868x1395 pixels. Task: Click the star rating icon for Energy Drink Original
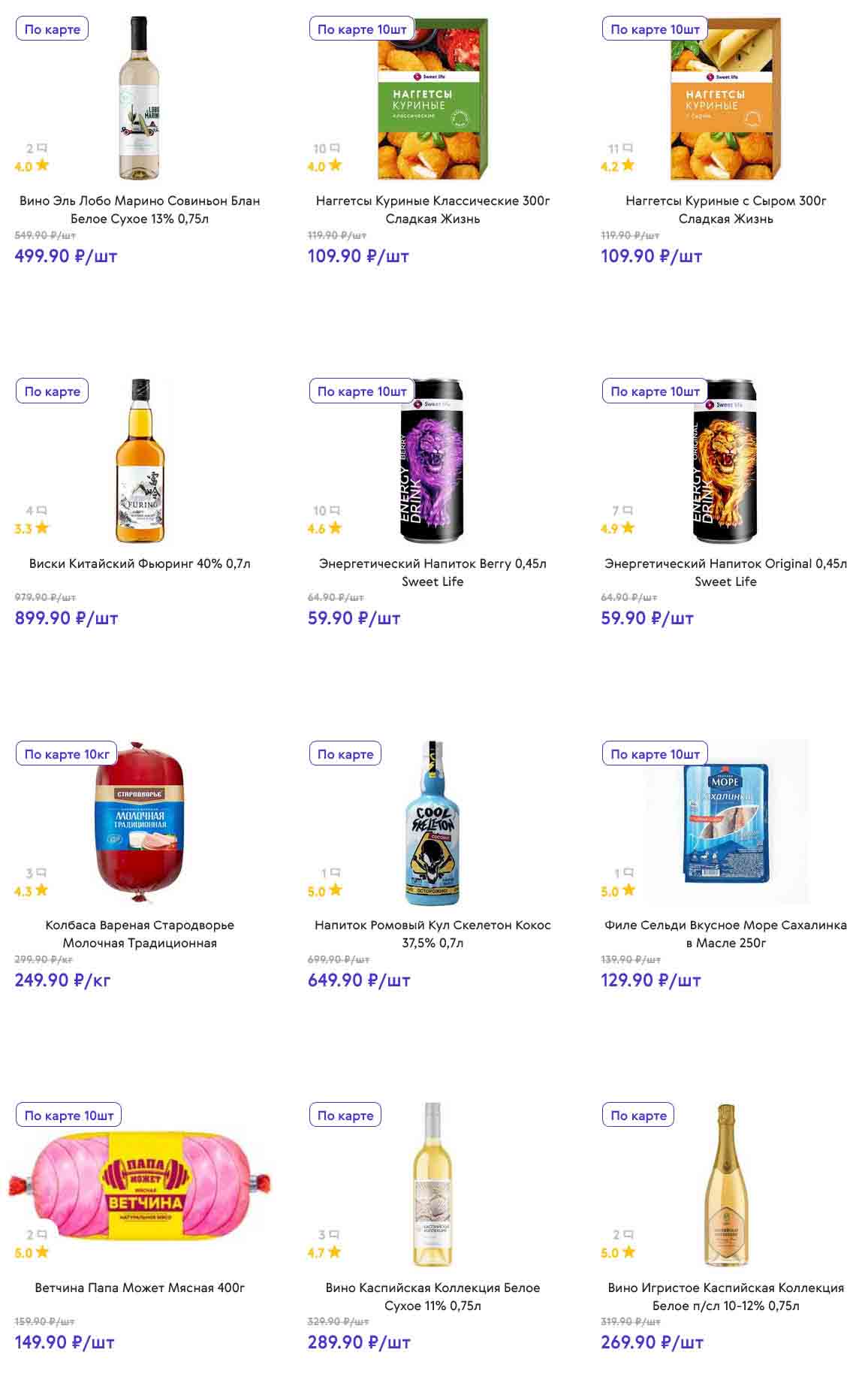[628, 528]
